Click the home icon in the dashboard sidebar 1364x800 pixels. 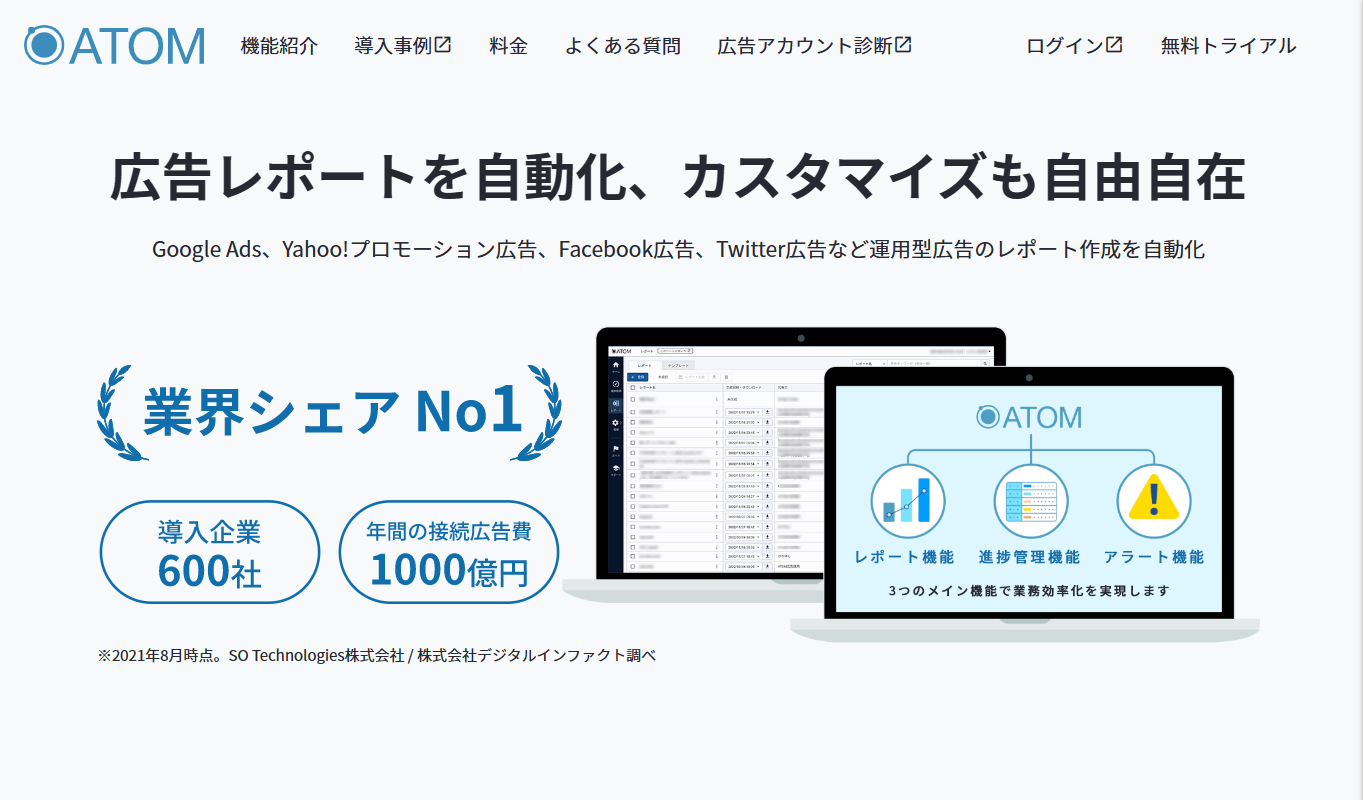(613, 363)
